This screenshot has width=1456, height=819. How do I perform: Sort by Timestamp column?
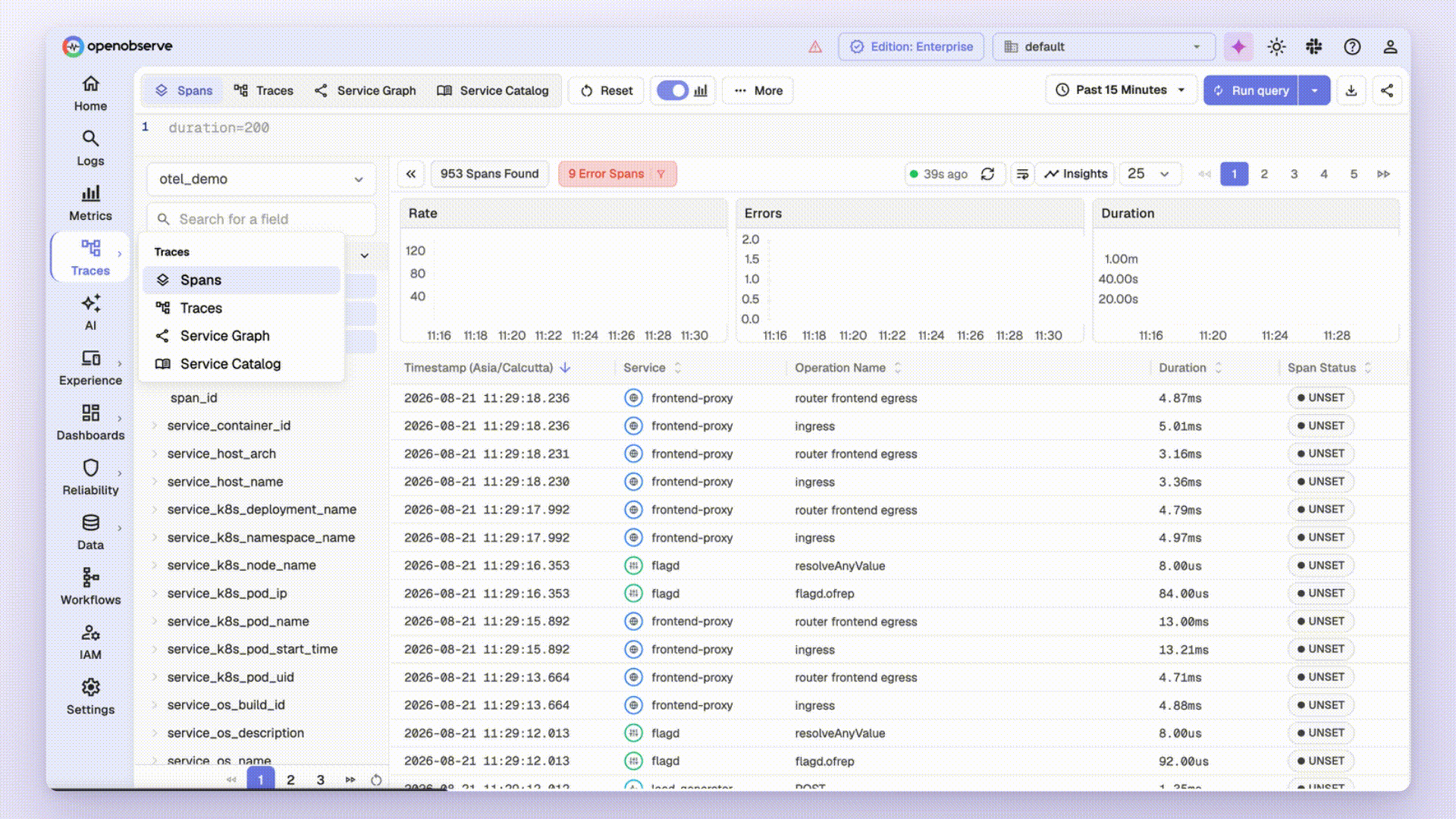click(x=487, y=368)
